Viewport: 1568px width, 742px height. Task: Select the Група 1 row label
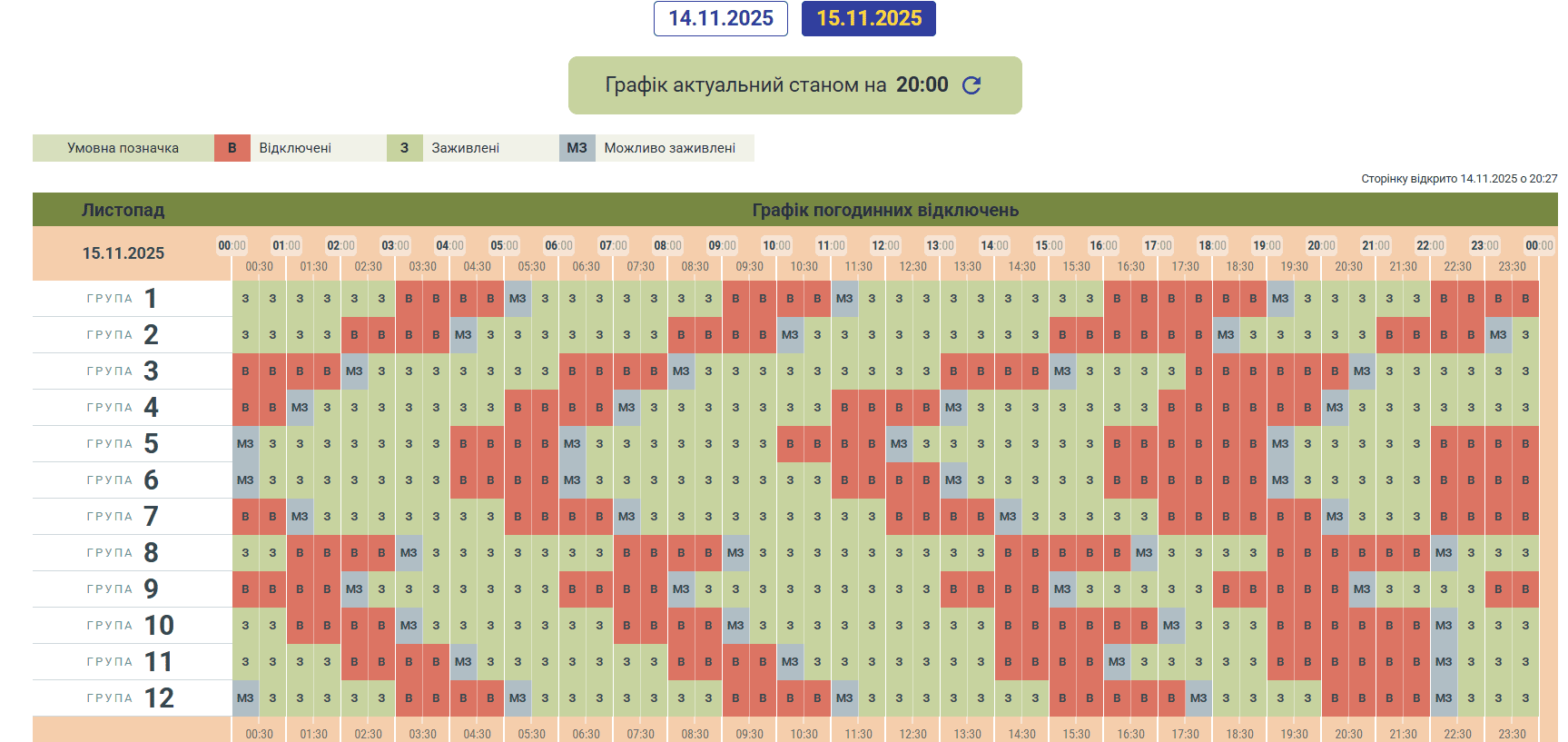(x=123, y=299)
